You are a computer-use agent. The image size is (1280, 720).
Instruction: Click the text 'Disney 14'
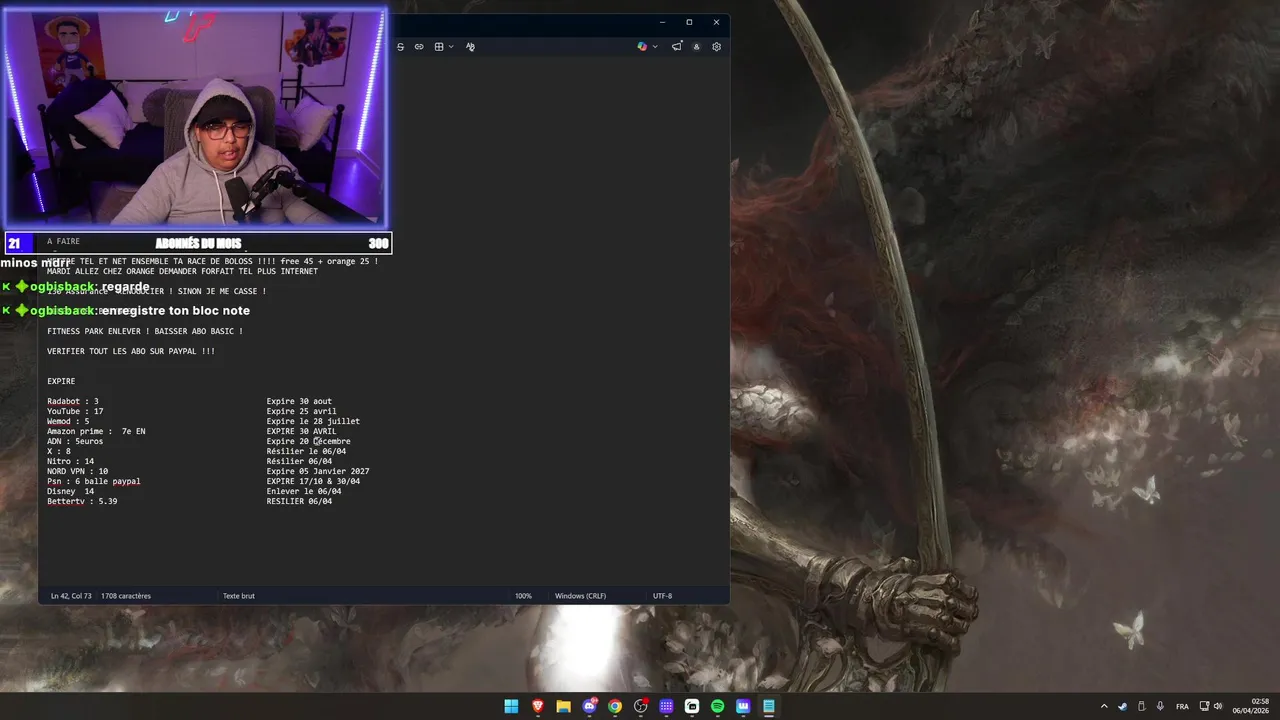[71, 491]
